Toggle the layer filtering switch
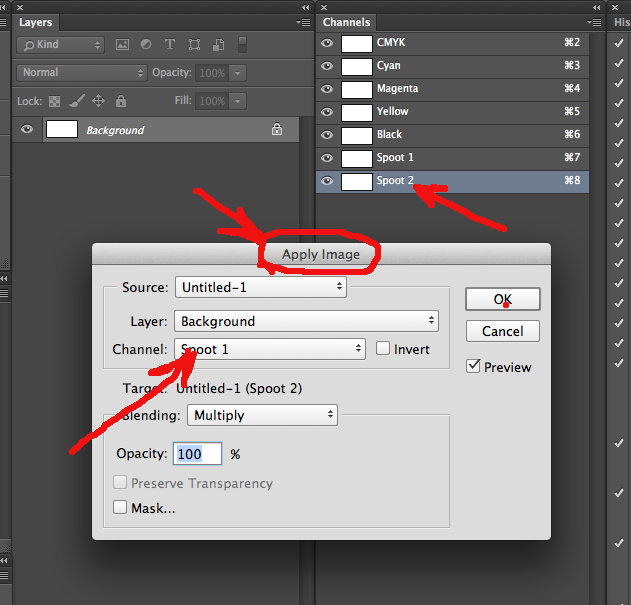 (x=242, y=44)
